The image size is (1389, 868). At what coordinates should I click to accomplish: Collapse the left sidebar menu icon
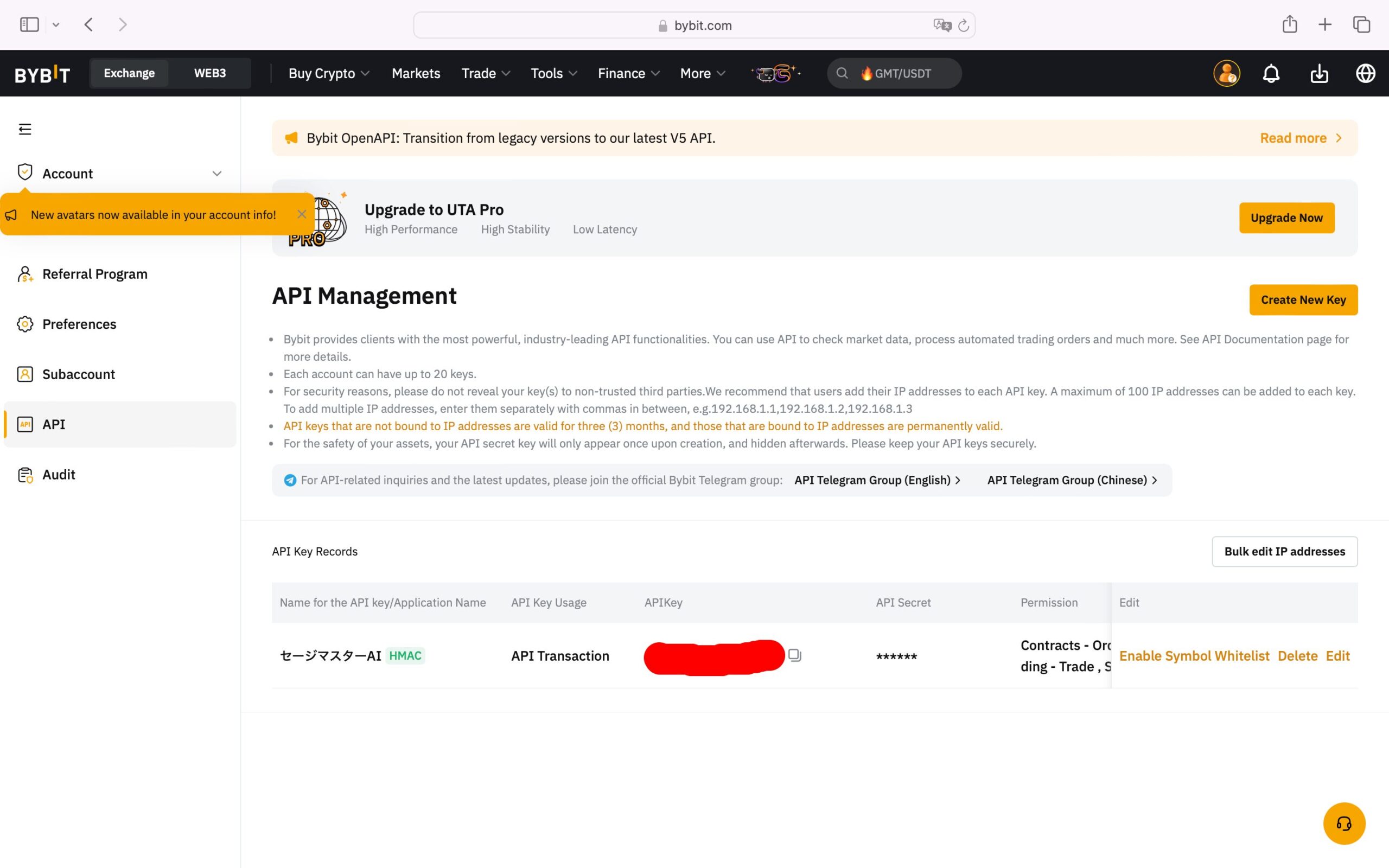24,129
